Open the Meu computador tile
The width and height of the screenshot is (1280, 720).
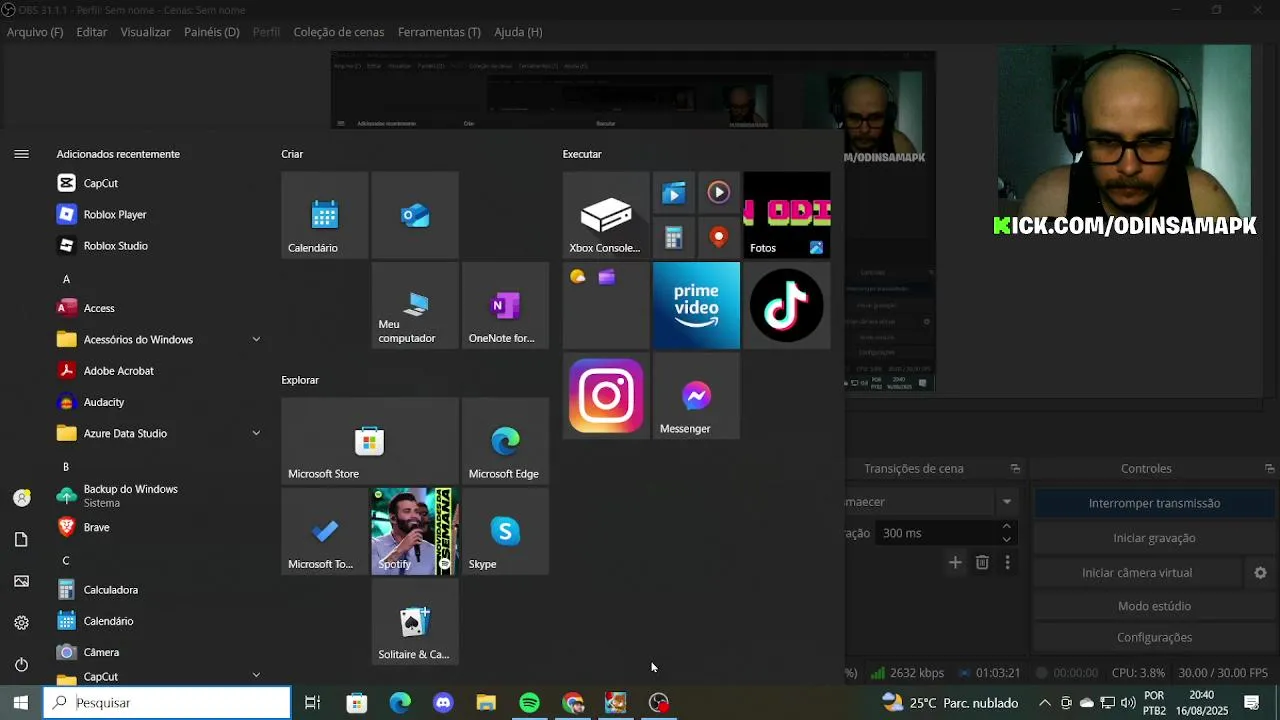[415, 305]
